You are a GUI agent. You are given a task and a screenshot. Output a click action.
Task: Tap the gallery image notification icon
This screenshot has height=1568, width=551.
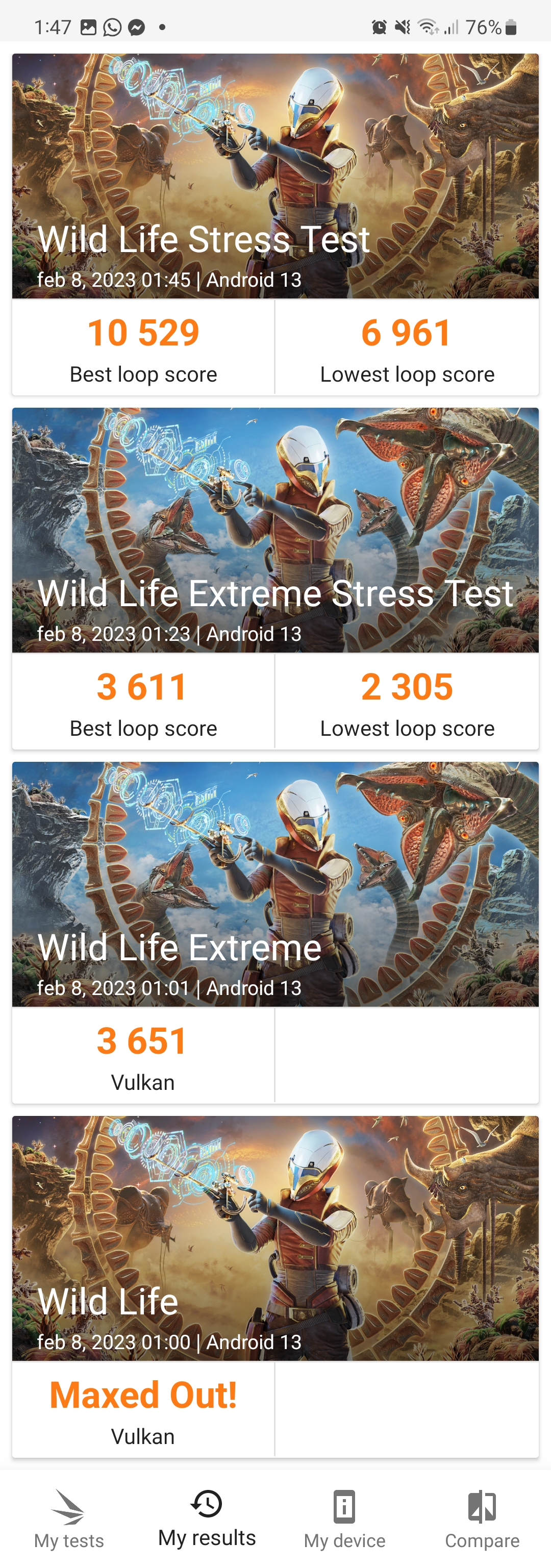[89, 28]
